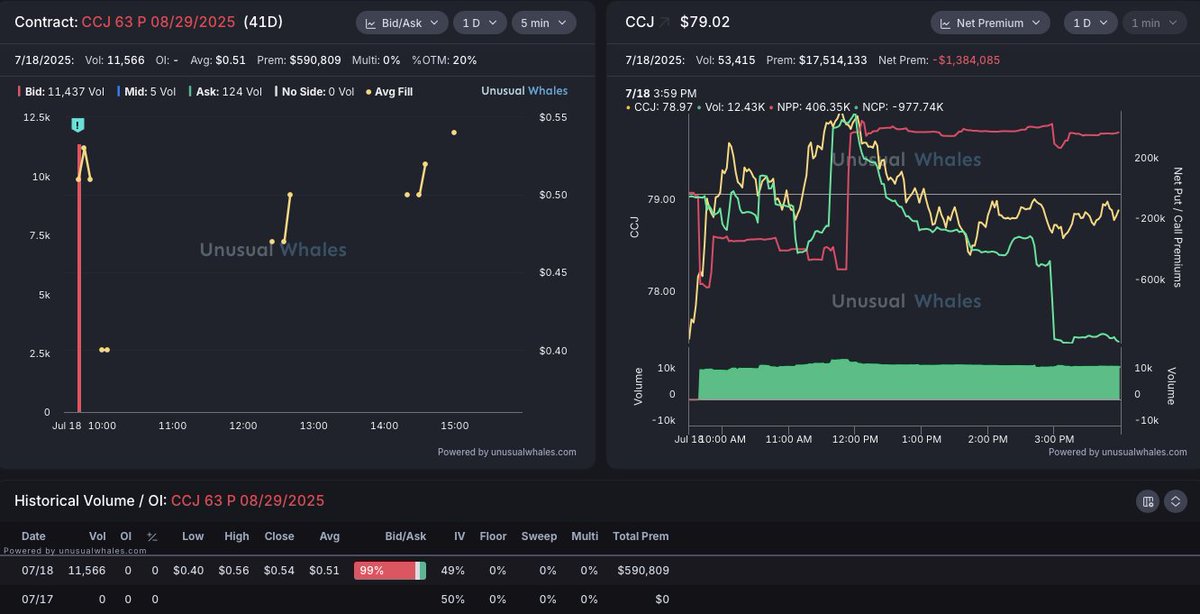Select the green volume area under CCJ chart
The image size is (1200, 614).
(909, 380)
